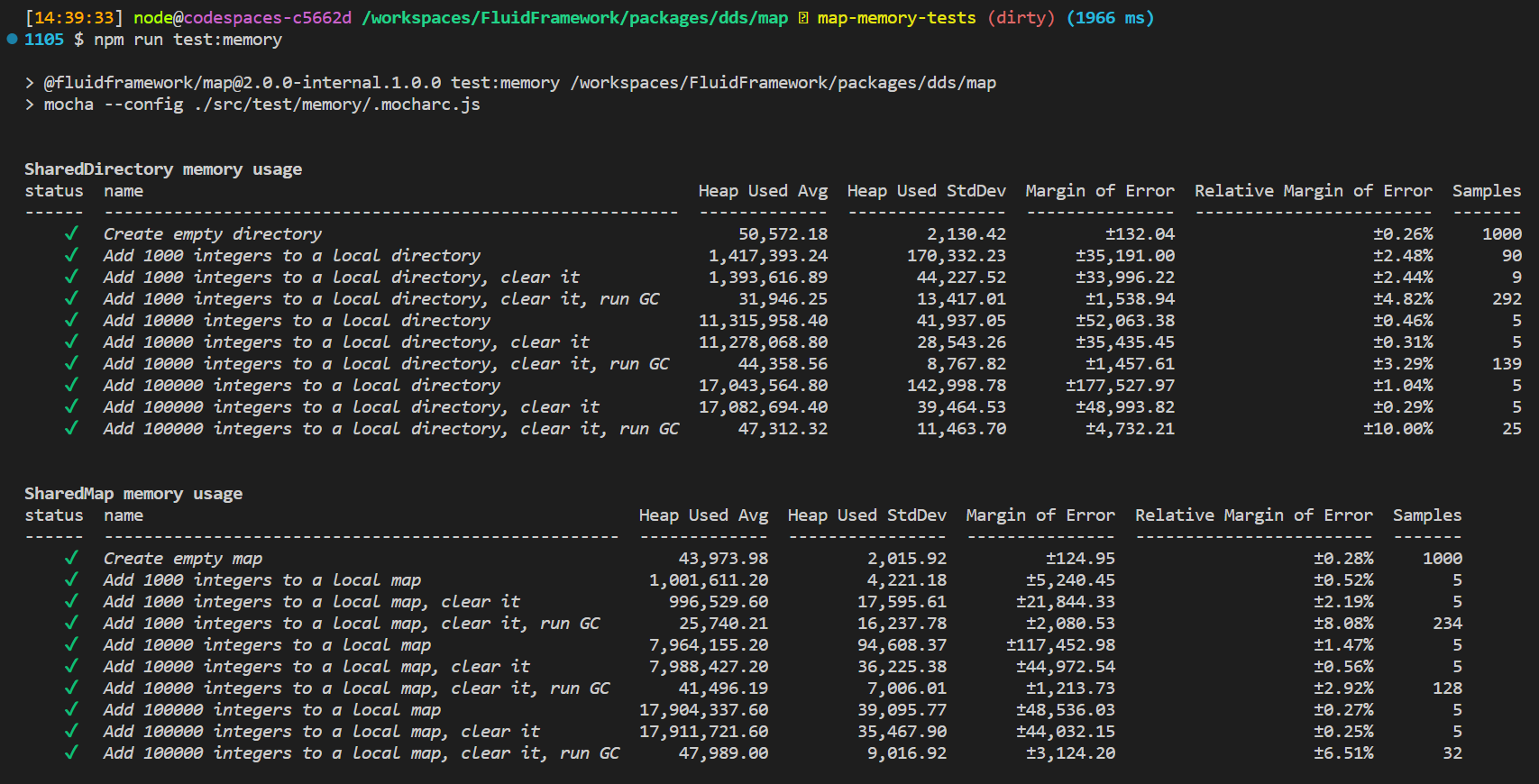Click row Add 1000 integers to a local map
Viewport: 1539px width, 784px height.
743,580
